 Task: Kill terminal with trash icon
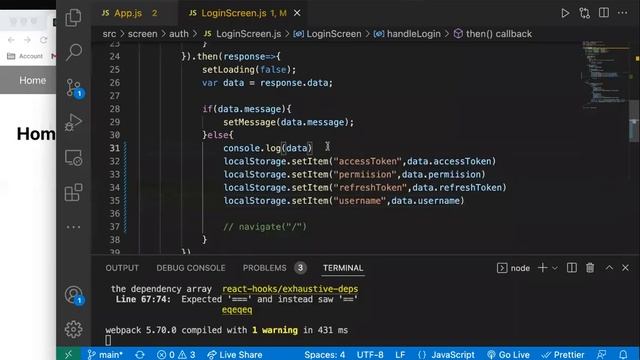(590, 268)
